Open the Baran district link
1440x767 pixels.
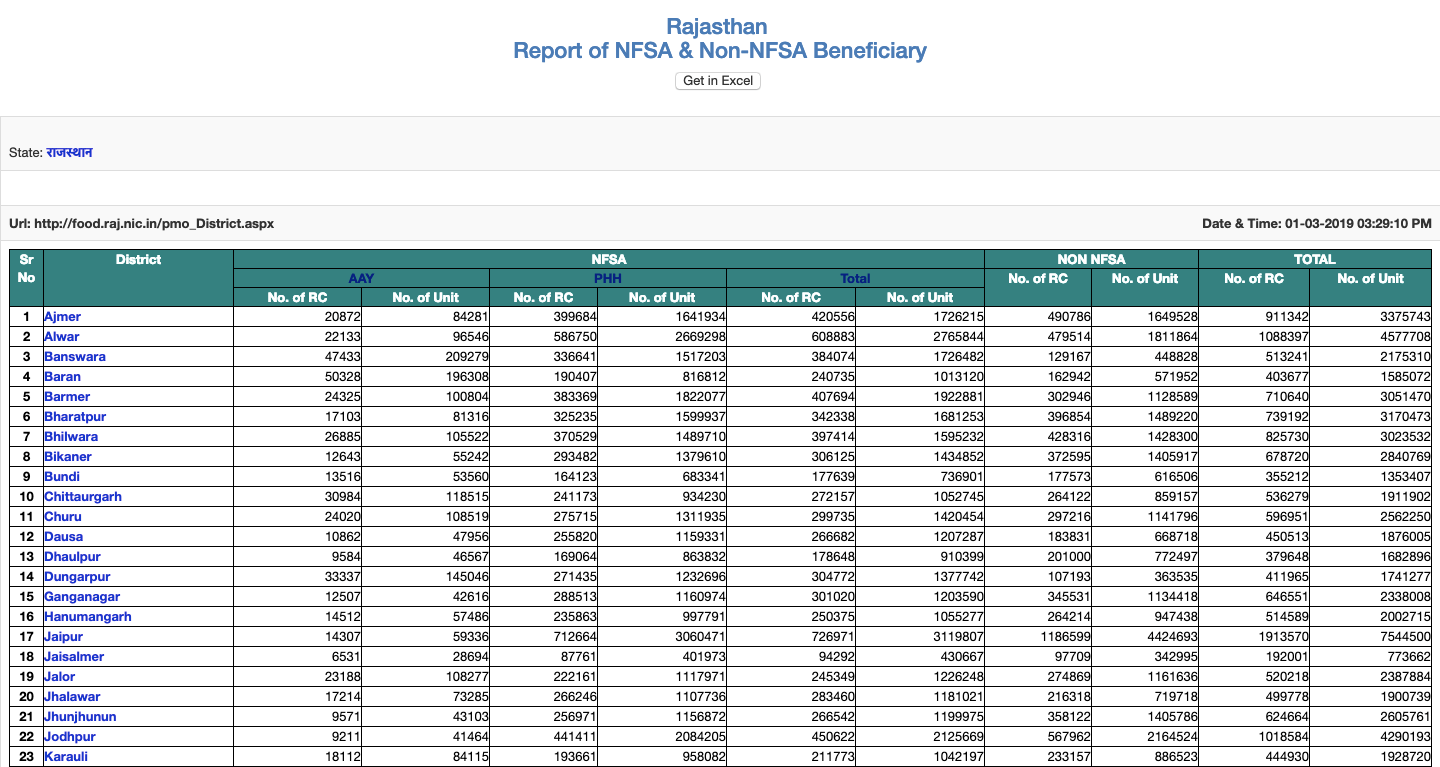[x=62, y=377]
